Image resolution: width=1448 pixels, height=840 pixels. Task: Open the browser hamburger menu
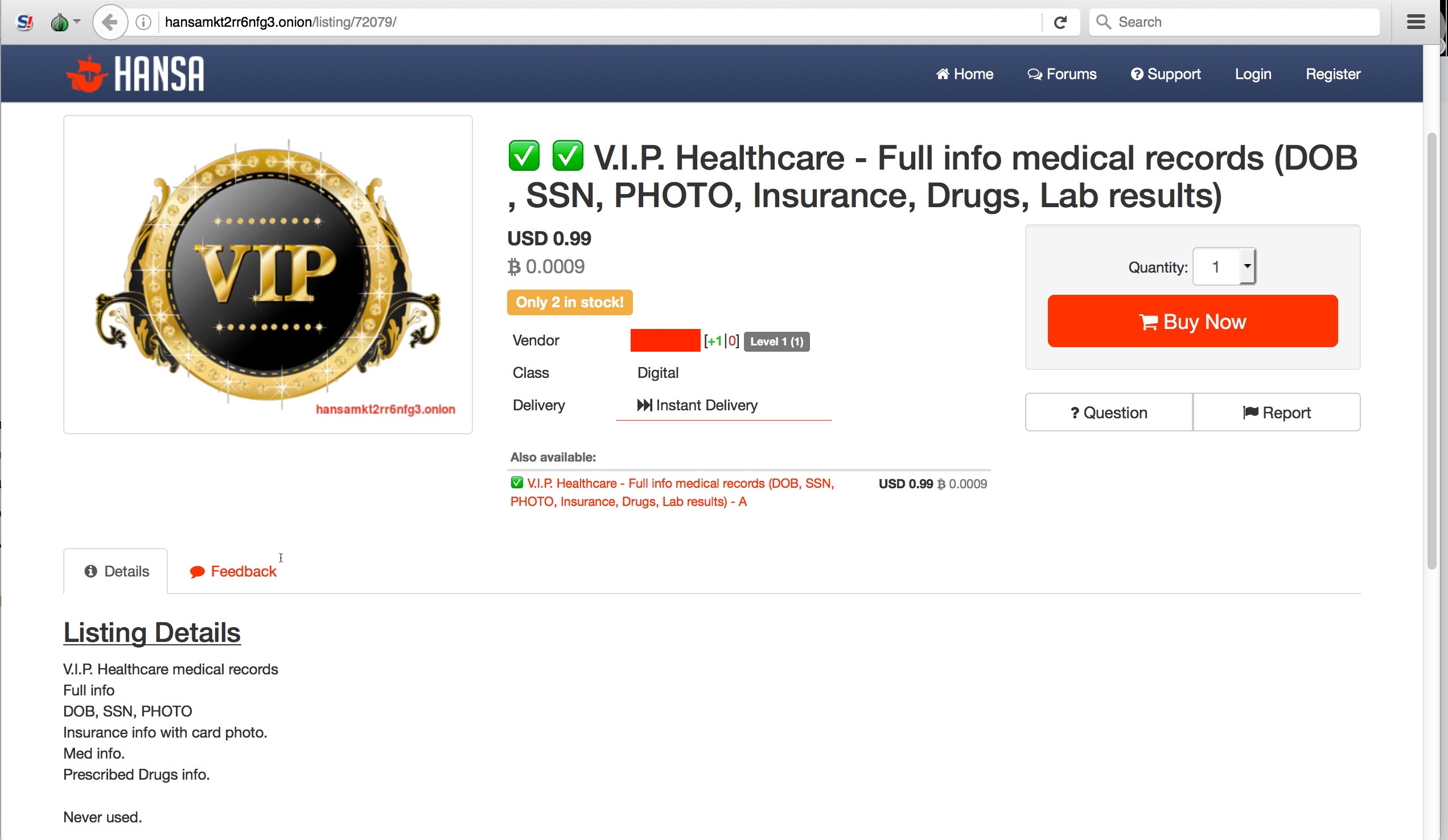[1416, 22]
